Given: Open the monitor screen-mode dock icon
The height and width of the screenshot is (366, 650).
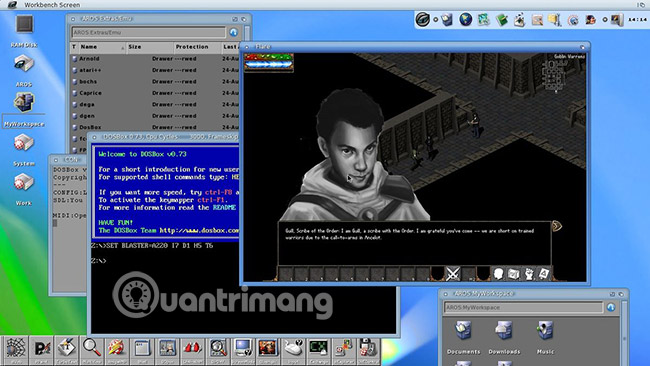Looking at the screenshot, I should pos(243,349).
